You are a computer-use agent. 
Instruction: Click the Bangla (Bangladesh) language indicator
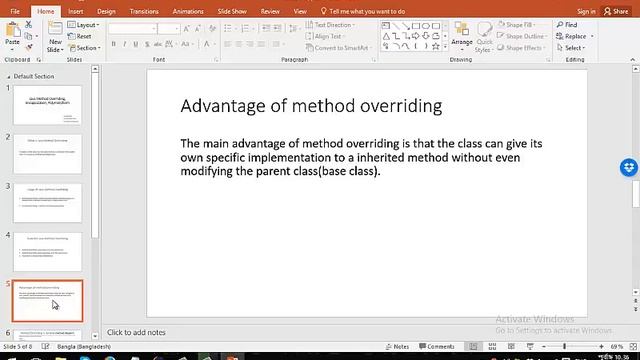coord(84,347)
